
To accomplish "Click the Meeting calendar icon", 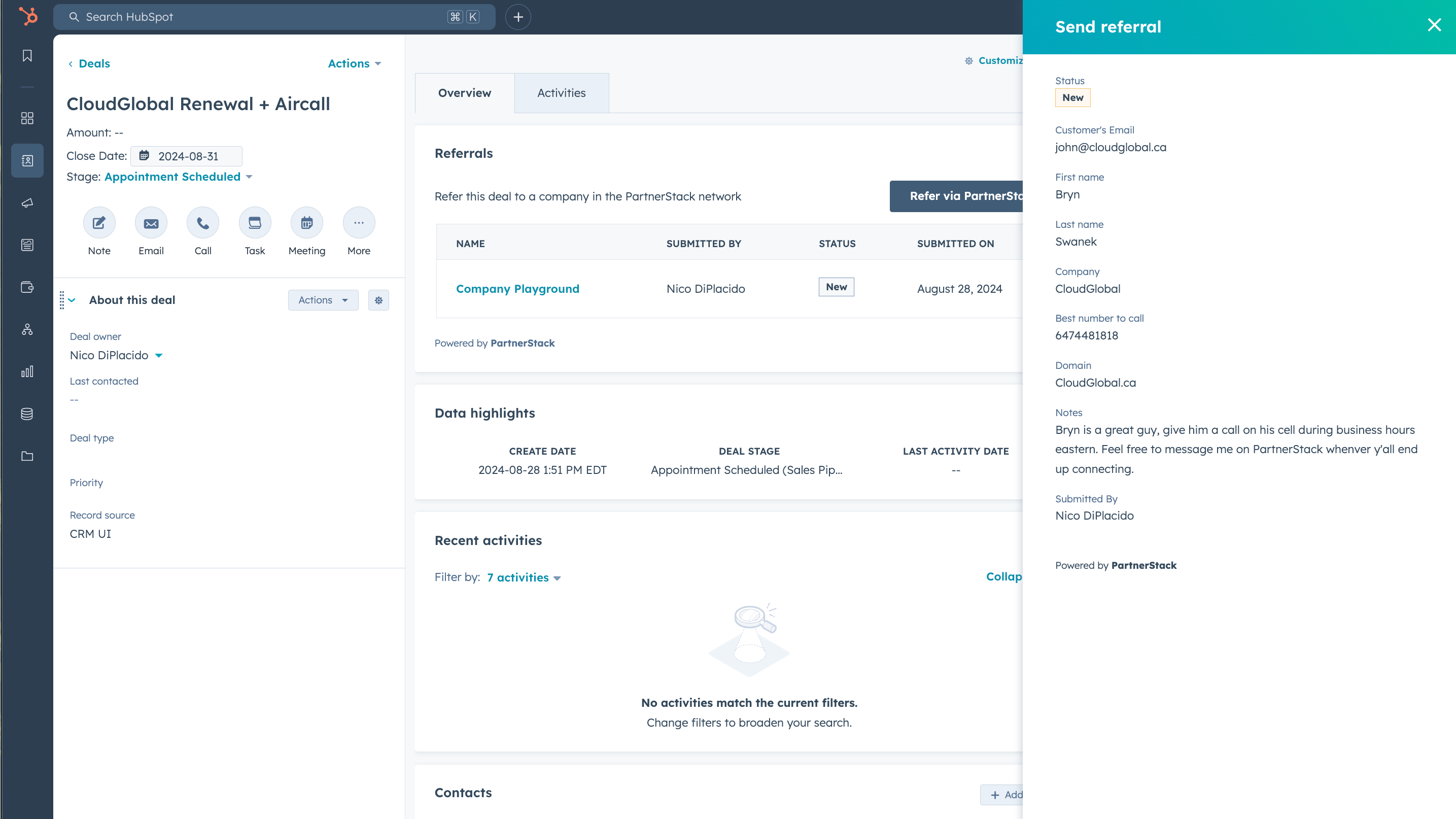I will click(x=306, y=223).
